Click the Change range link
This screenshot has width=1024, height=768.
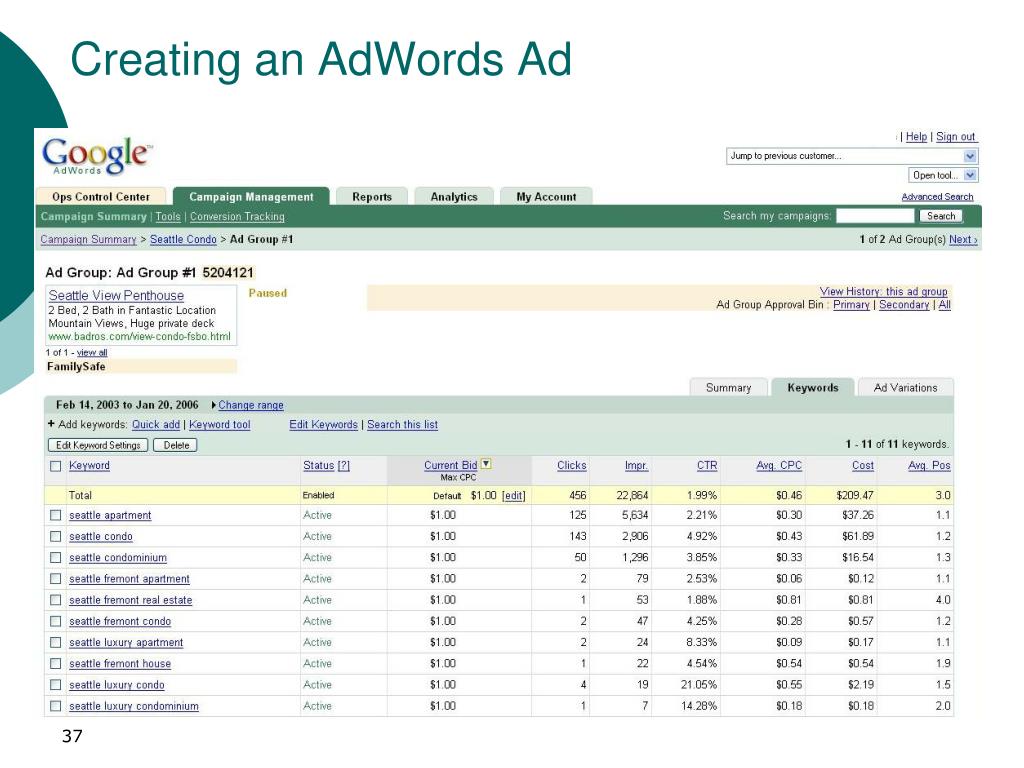(x=251, y=405)
